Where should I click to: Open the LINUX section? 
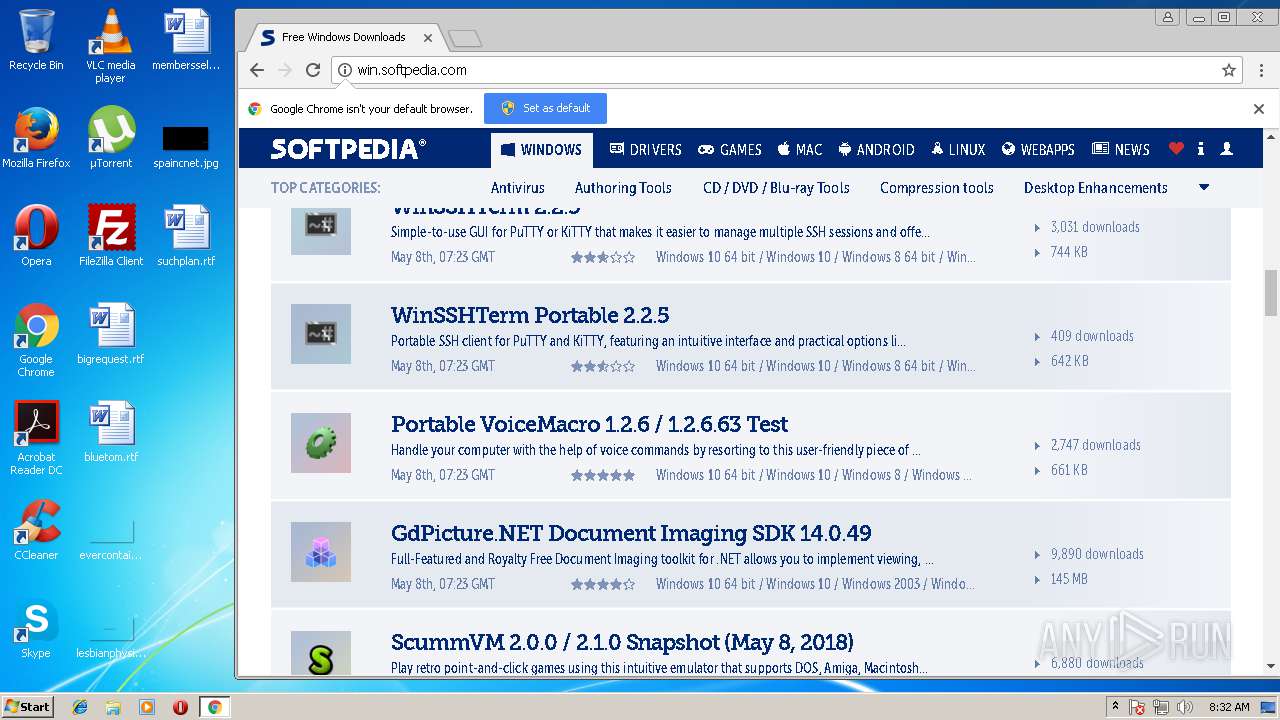point(958,150)
